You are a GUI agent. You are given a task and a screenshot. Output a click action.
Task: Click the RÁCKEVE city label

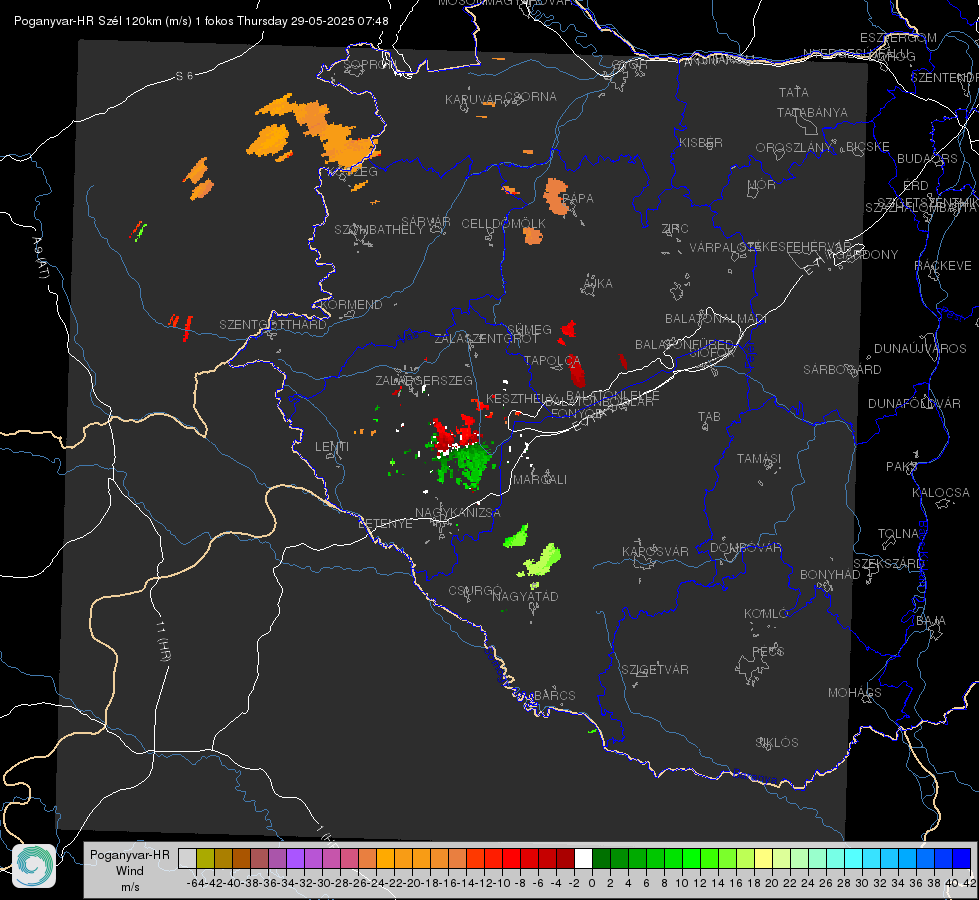943,266
